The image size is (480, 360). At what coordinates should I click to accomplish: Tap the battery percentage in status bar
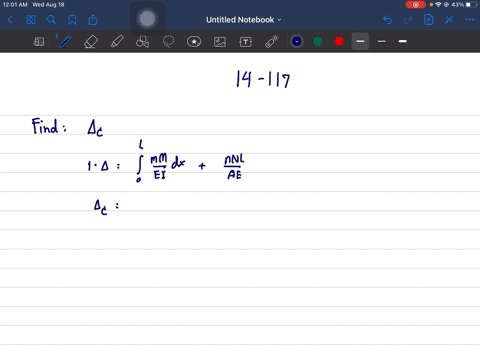457,5
